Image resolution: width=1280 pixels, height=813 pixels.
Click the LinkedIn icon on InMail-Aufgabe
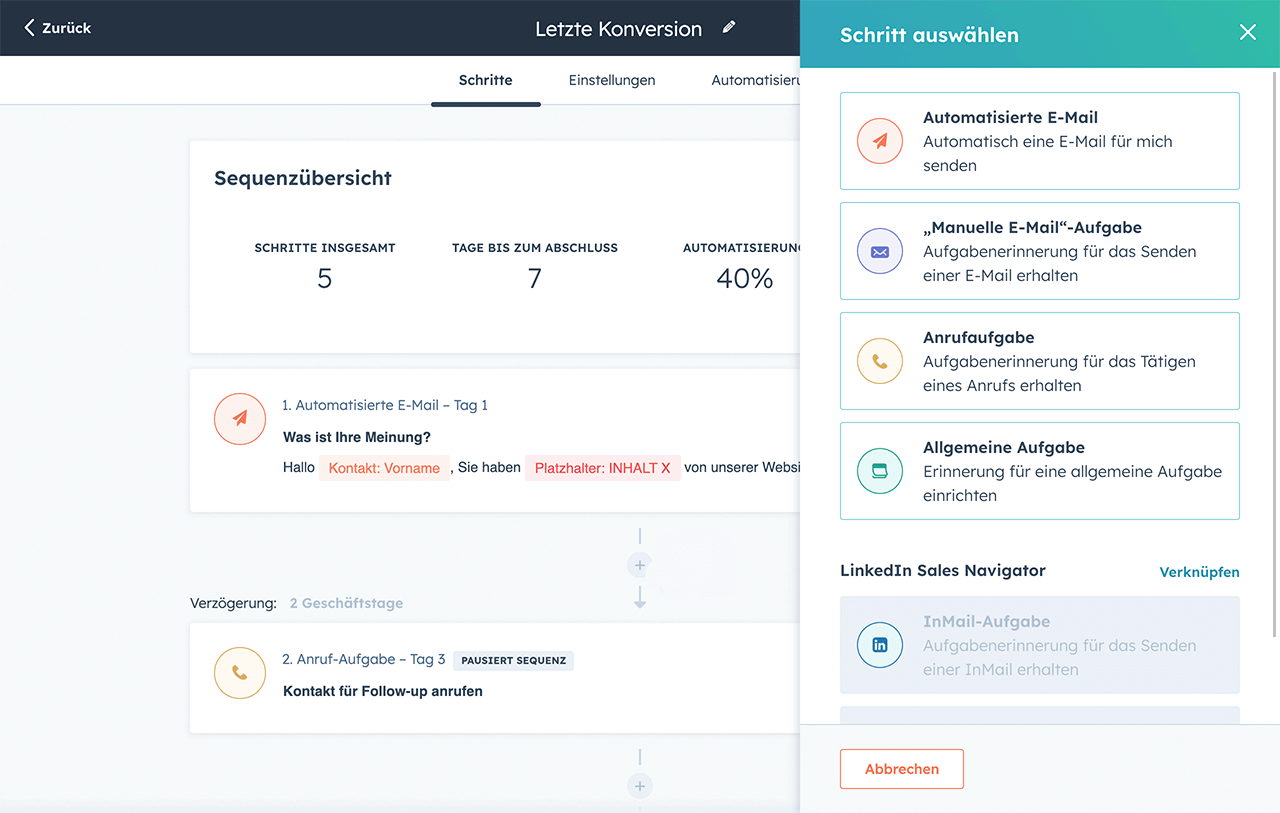[x=880, y=645]
